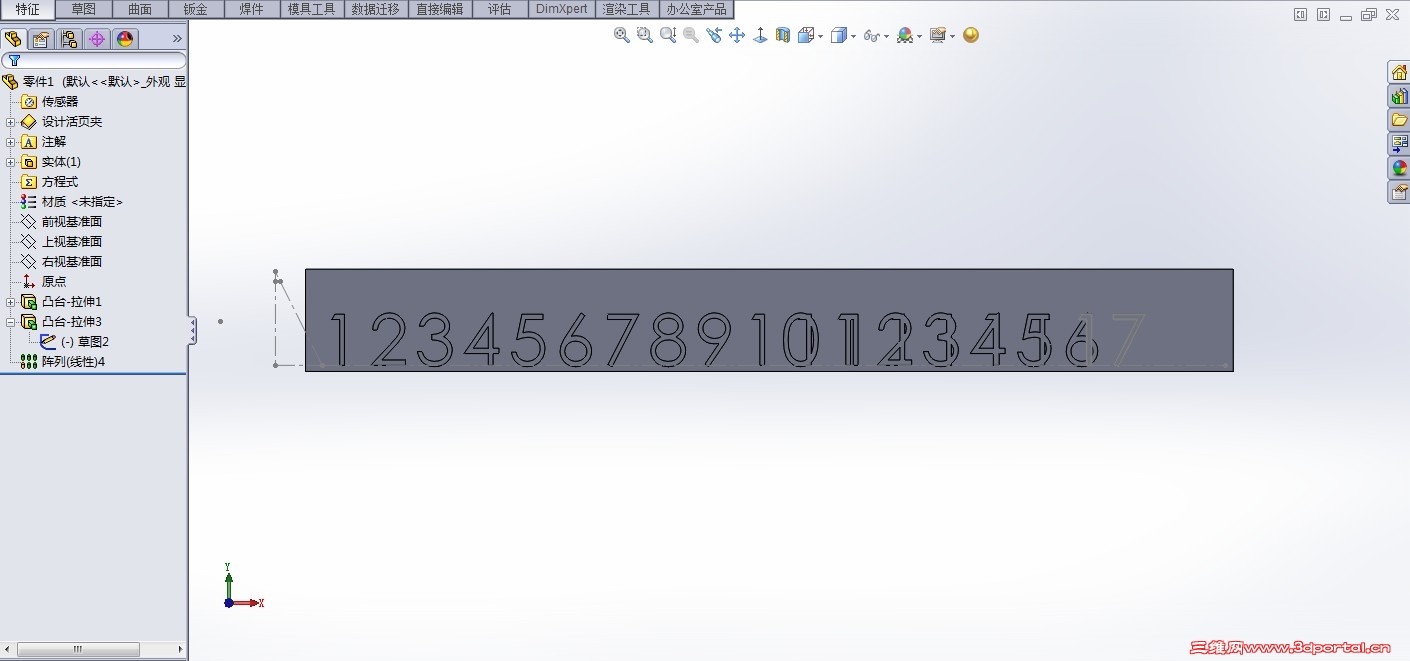This screenshot has height=661, width=1410.
Task: Open Appearances and Scenes task pane tab
Action: point(1399,168)
